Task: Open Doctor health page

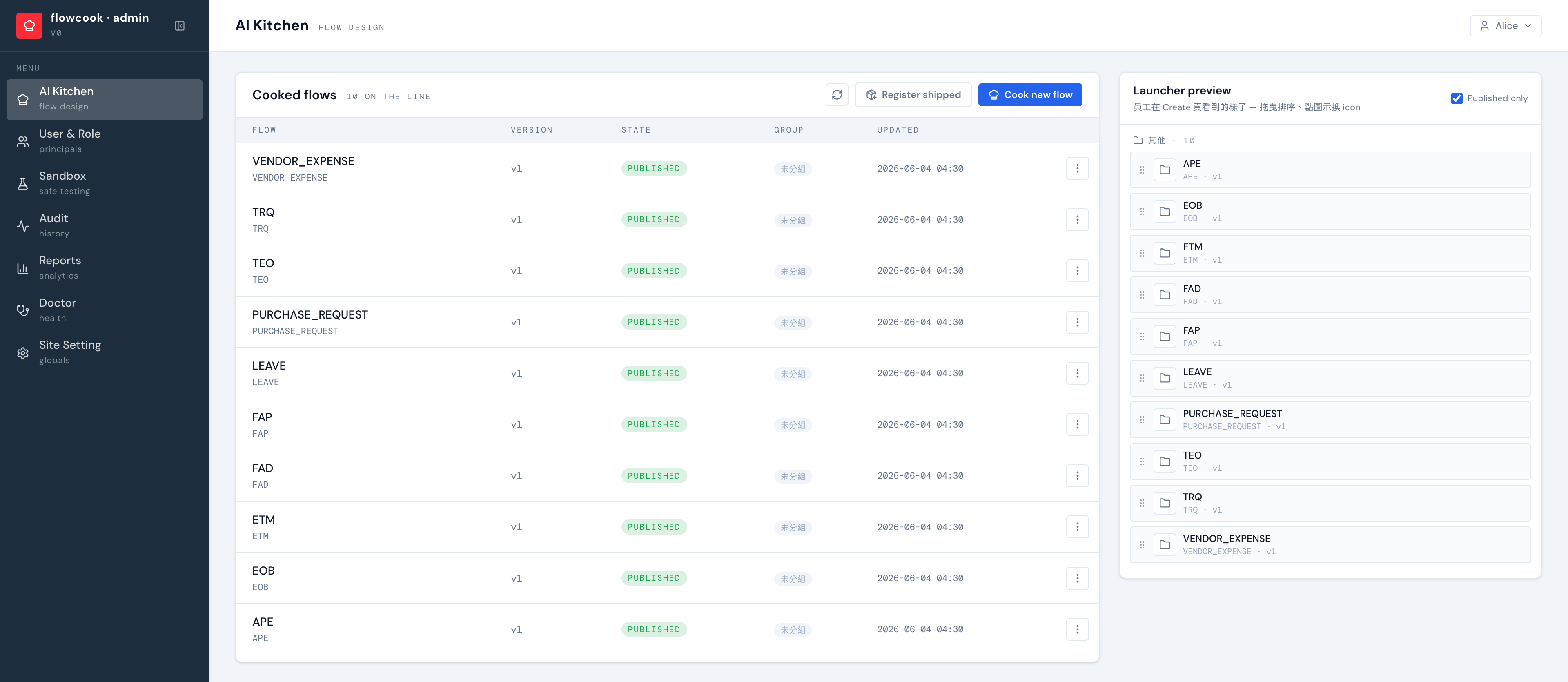Action: pyautogui.click(x=105, y=310)
